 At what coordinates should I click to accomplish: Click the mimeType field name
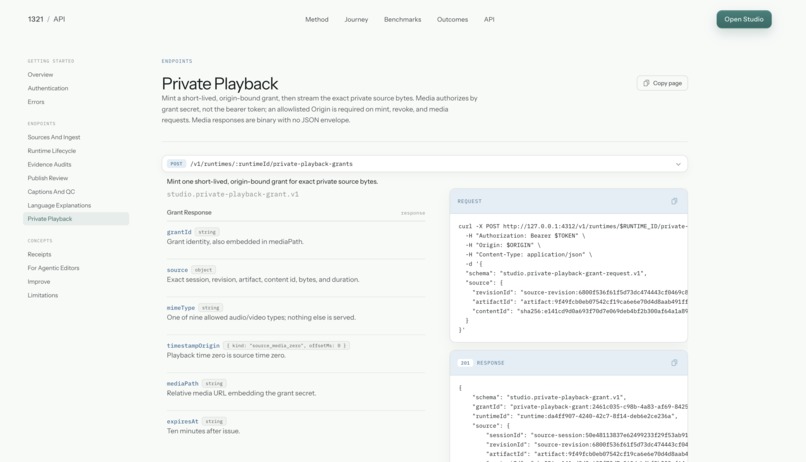pyautogui.click(x=180, y=308)
